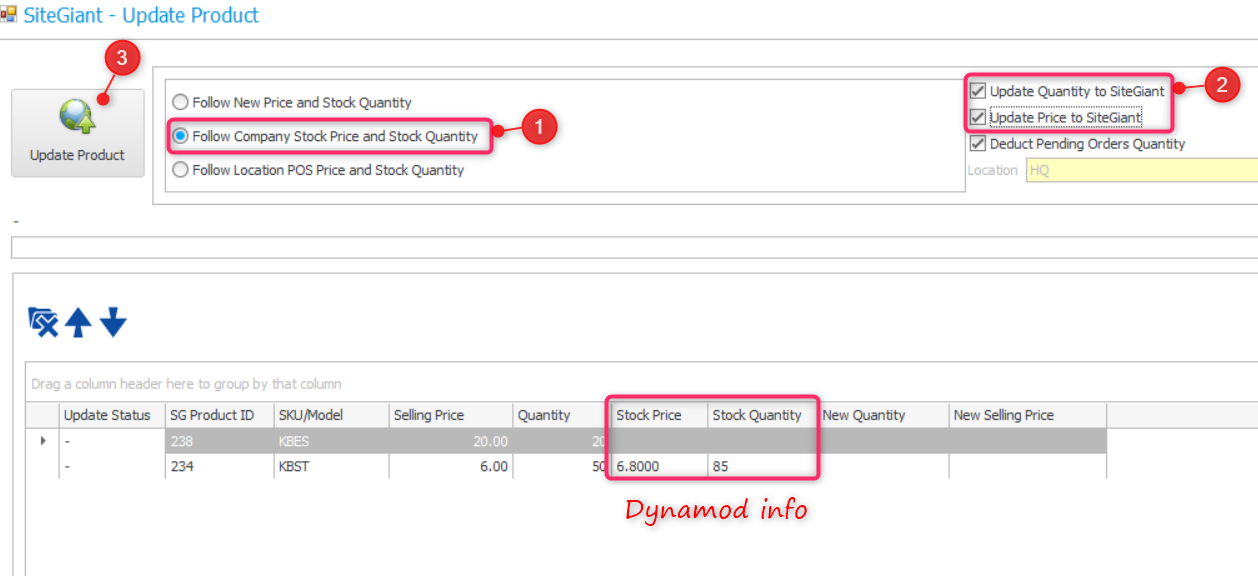The height and width of the screenshot is (576, 1258).
Task: Select Follow Location POS Price and Stock Quantity
Action: pyautogui.click(x=319, y=170)
